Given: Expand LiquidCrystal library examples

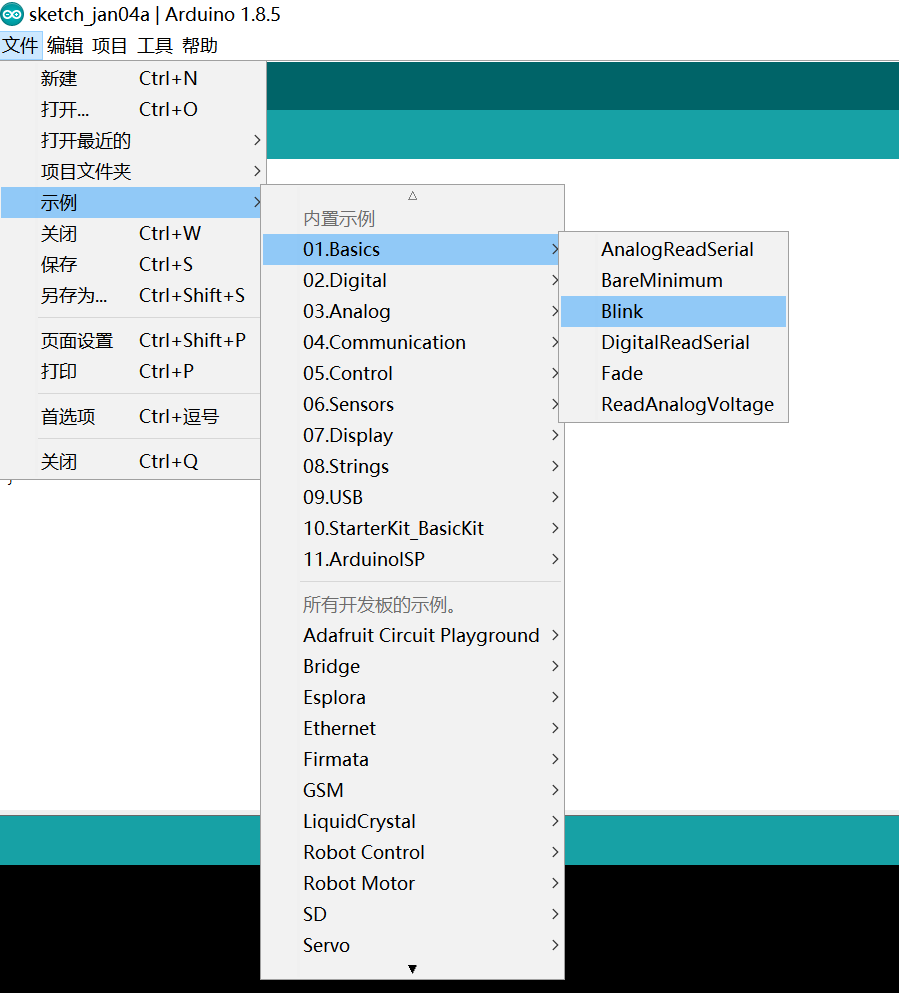Looking at the screenshot, I should click(412, 822).
